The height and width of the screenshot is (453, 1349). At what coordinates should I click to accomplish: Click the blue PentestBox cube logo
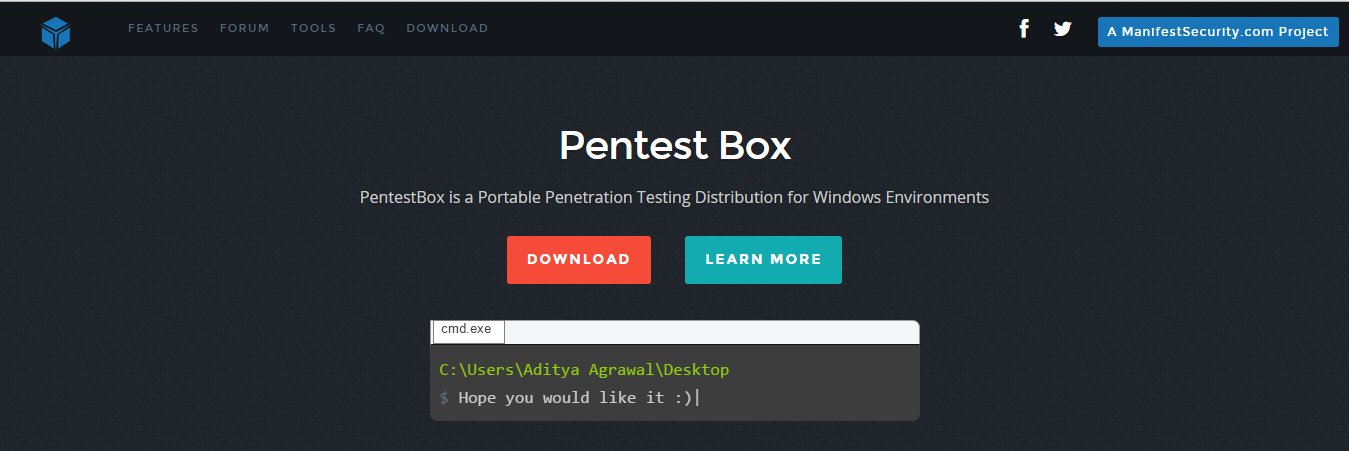click(x=56, y=32)
